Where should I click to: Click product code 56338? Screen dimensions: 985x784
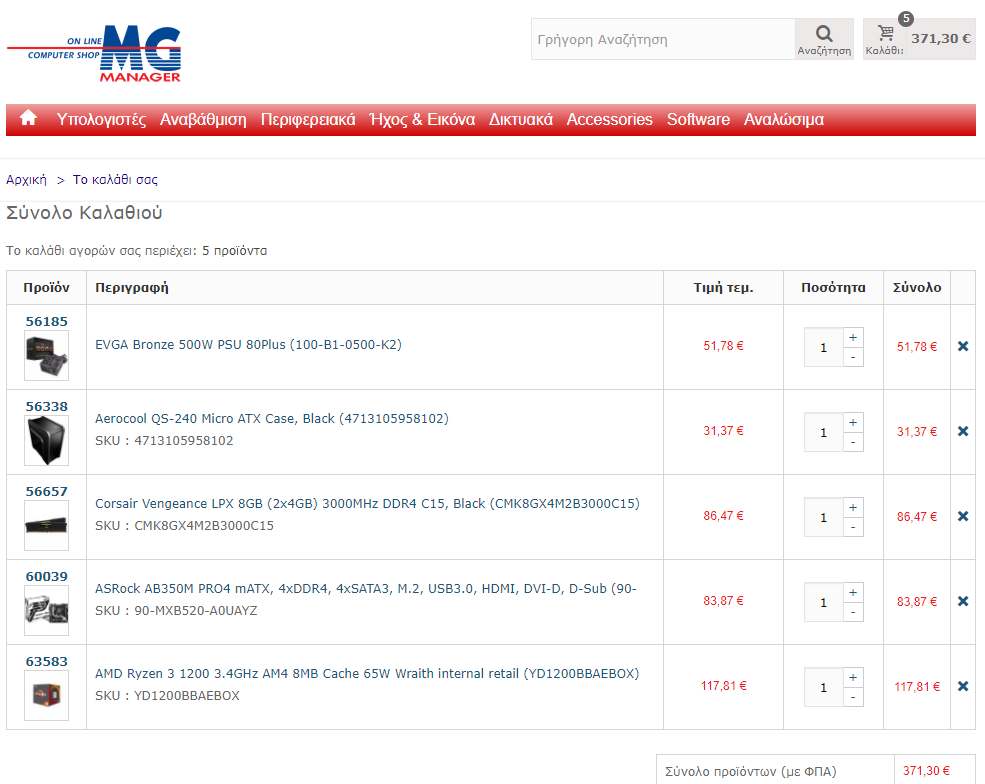click(x=46, y=406)
